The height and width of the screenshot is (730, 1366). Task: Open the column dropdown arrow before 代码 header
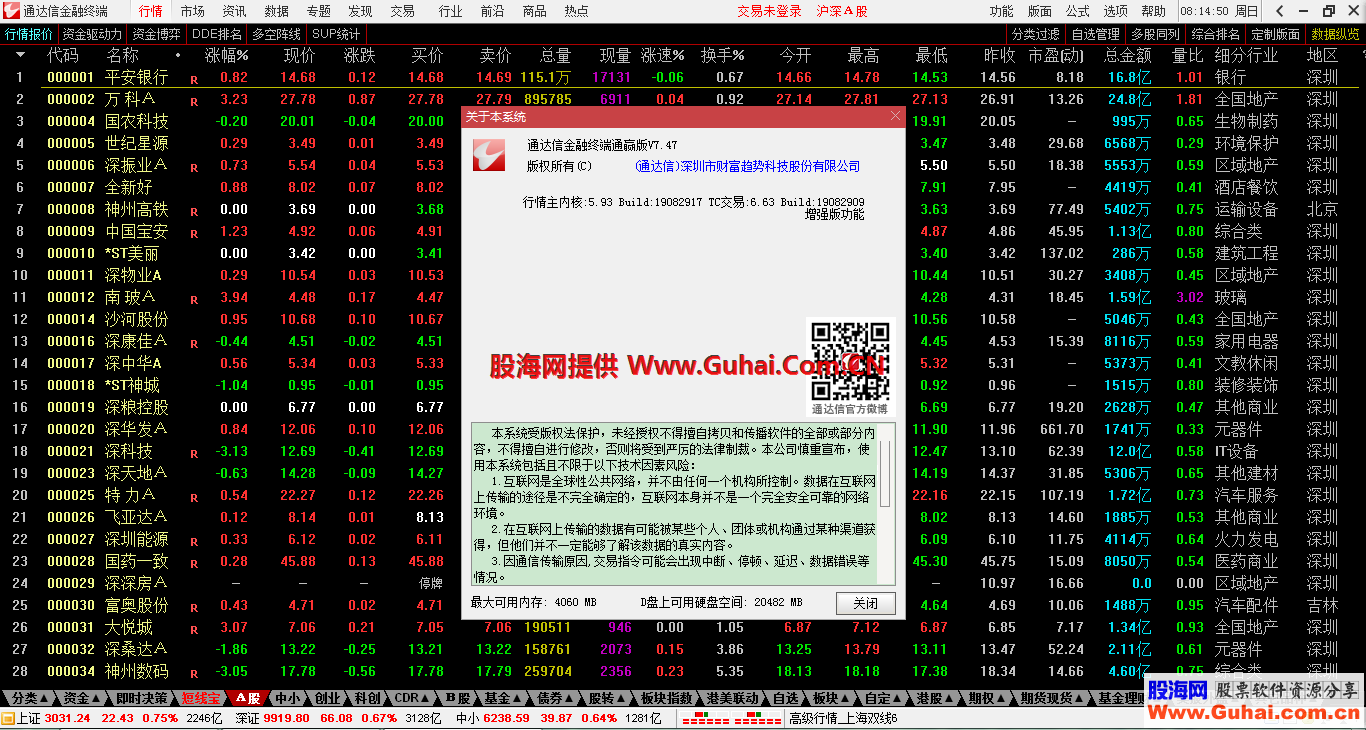20,55
